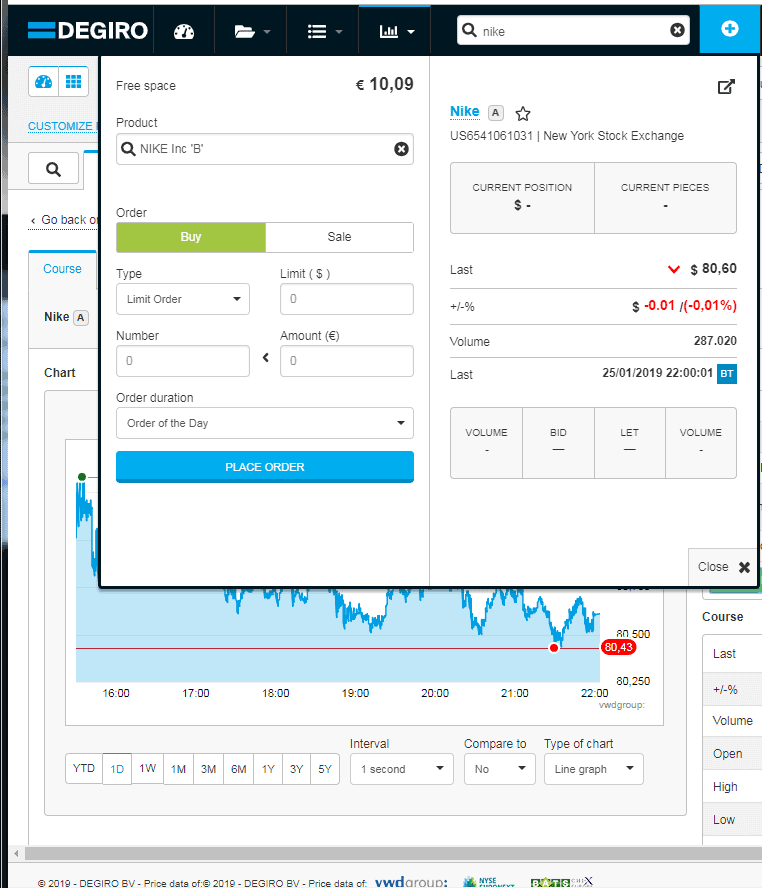Click the product field 'NIKE Inc B'

pos(264,149)
